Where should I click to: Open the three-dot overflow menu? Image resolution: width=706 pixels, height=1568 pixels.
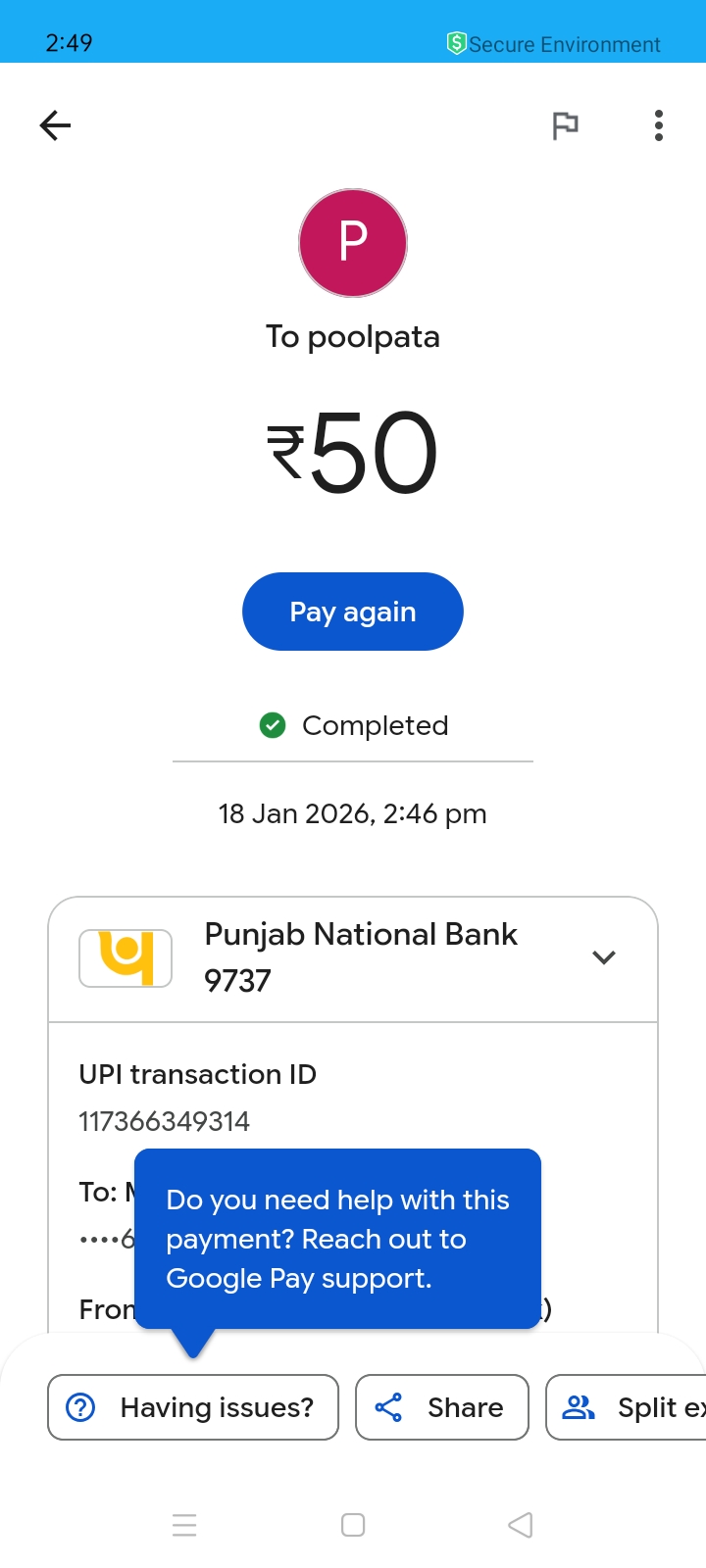click(x=659, y=125)
